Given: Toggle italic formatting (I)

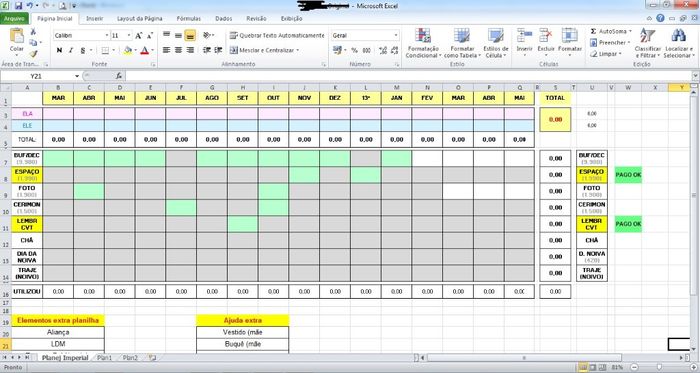Looking at the screenshot, I should coord(71,50).
